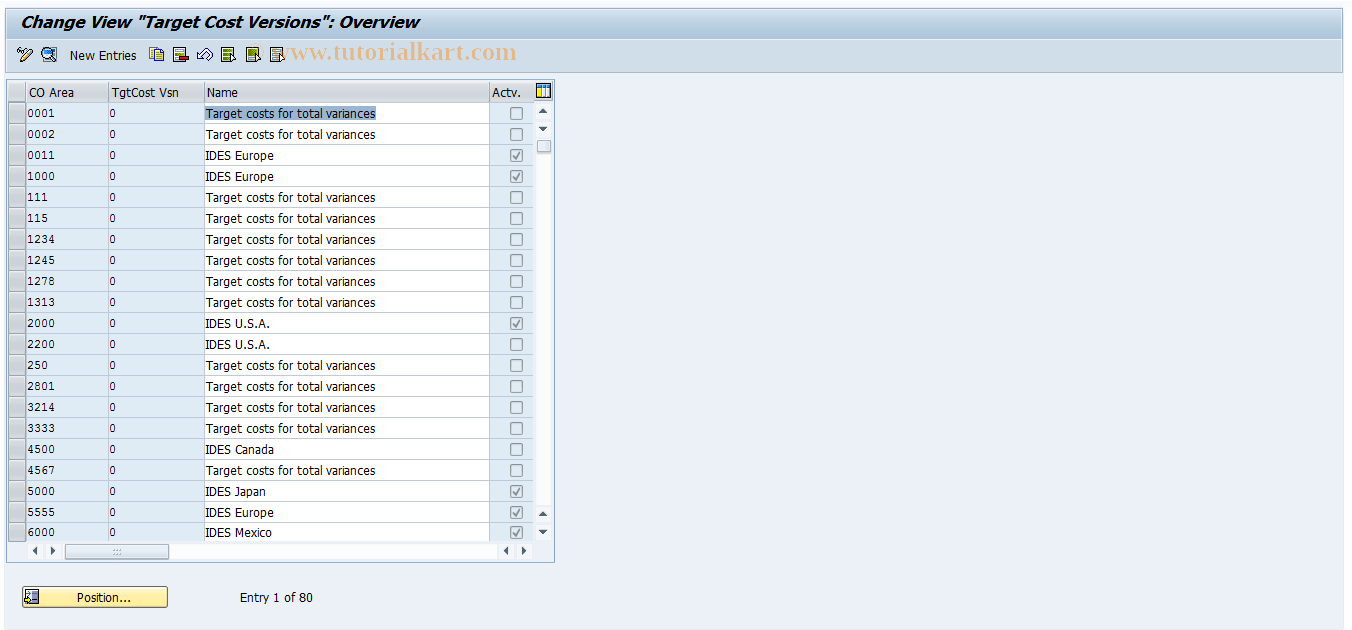
Task: Click the Undo Change icon
Action: [205, 55]
